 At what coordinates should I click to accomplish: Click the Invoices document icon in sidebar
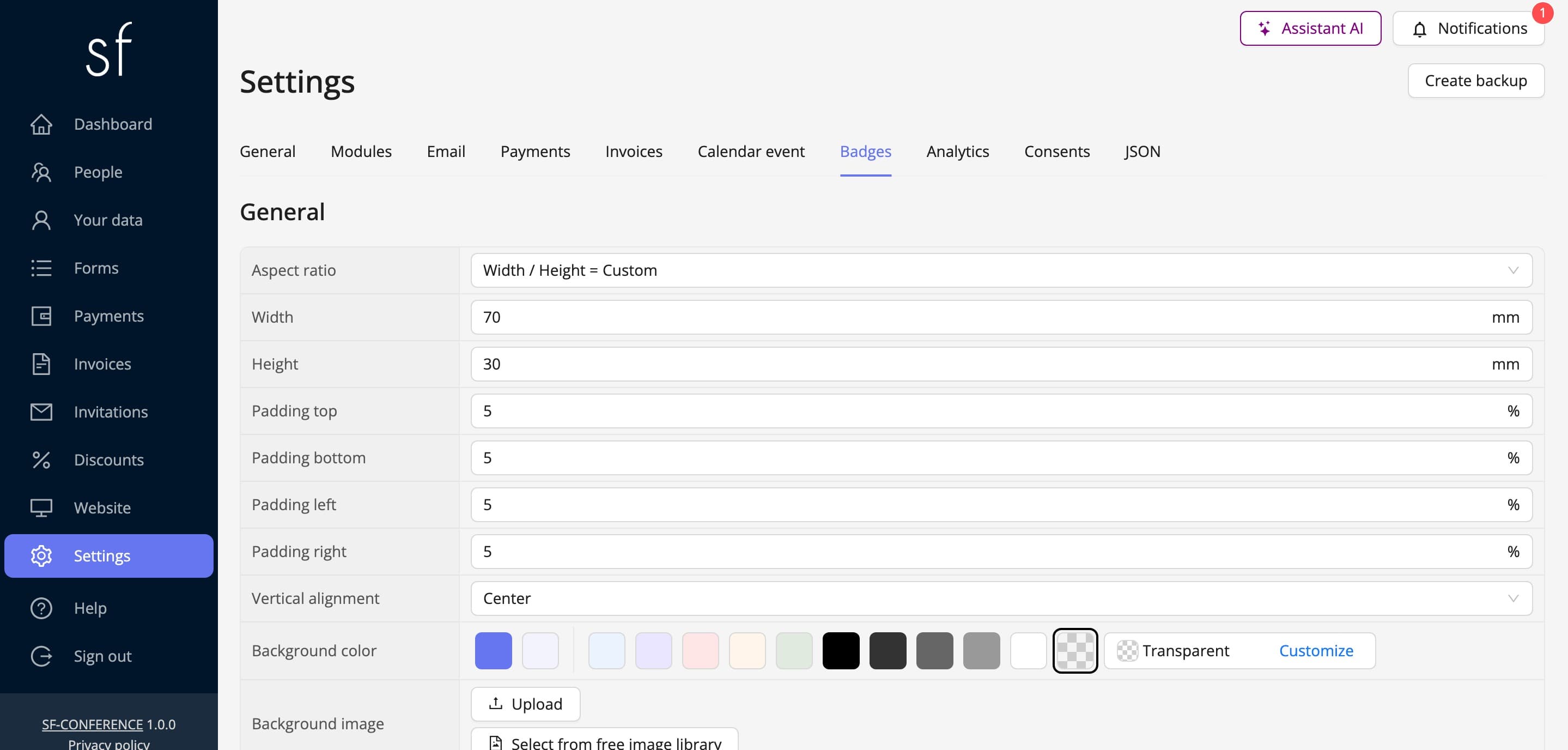(41, 364)
